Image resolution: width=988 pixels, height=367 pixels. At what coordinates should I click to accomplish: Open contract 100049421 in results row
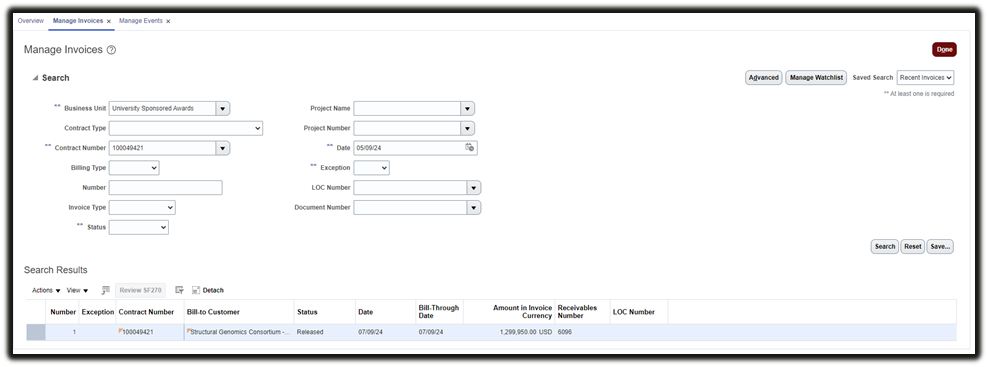pos(138,332)
